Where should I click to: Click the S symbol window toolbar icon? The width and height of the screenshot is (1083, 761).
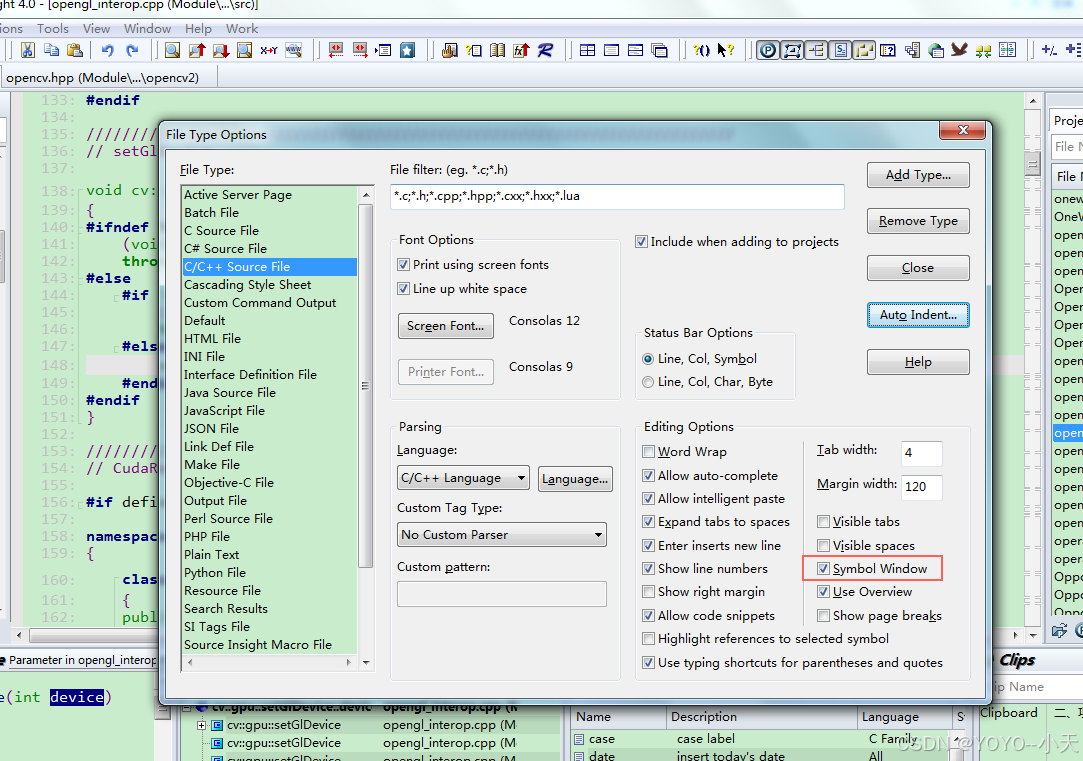click(841, 50)
